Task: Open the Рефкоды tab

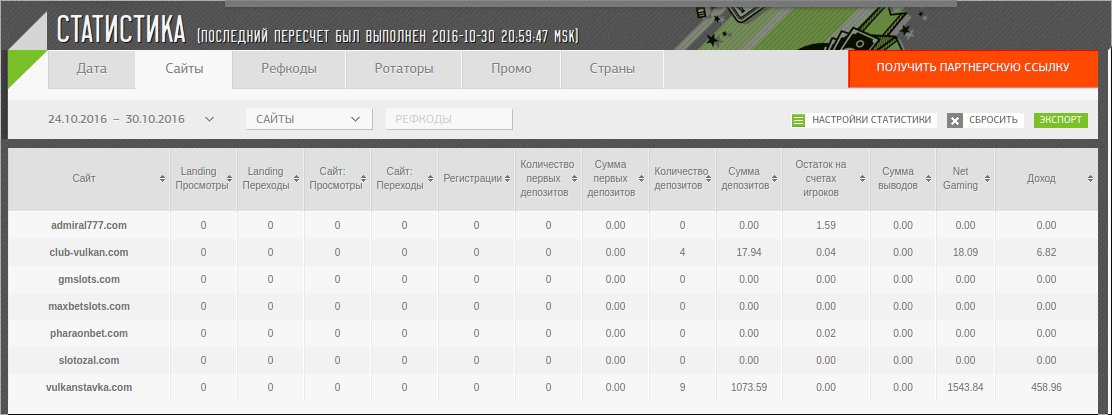Action: tap(289, 70)
